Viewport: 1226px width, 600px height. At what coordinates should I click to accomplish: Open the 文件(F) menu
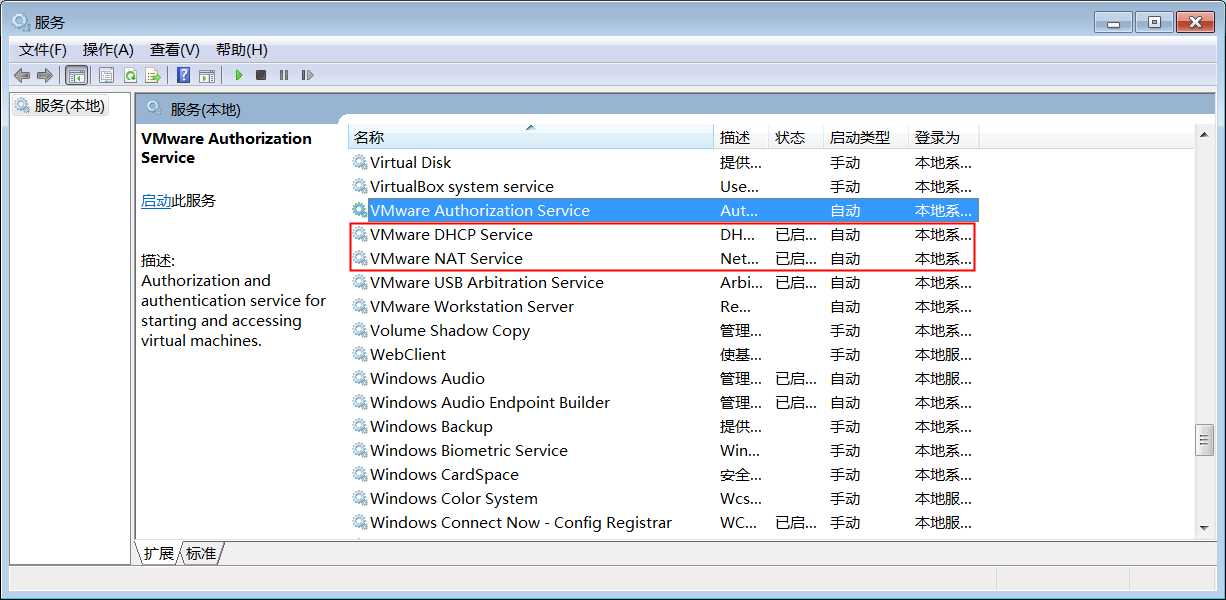(x=43, y=49)
